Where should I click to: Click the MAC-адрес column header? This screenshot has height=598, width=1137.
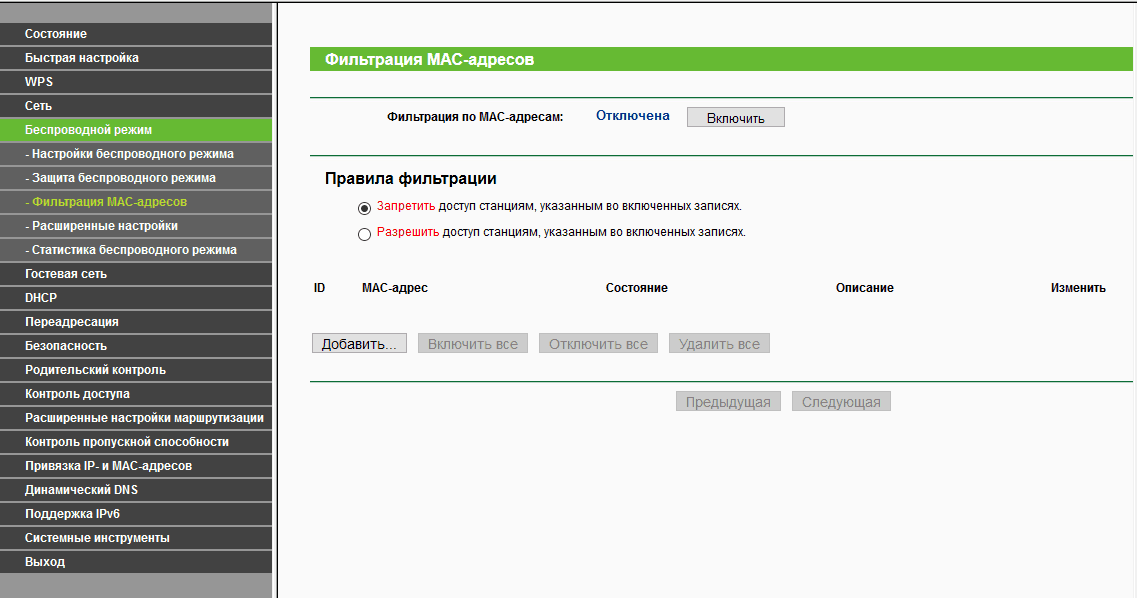coord(394,288)
